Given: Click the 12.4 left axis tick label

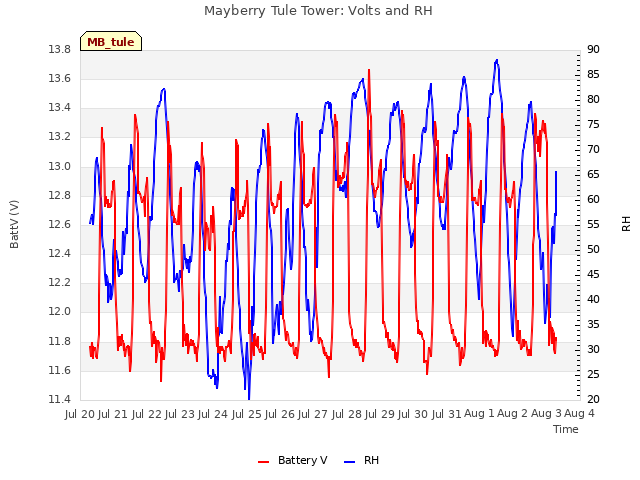Looking at the screenshot, I should coord(60,253).
